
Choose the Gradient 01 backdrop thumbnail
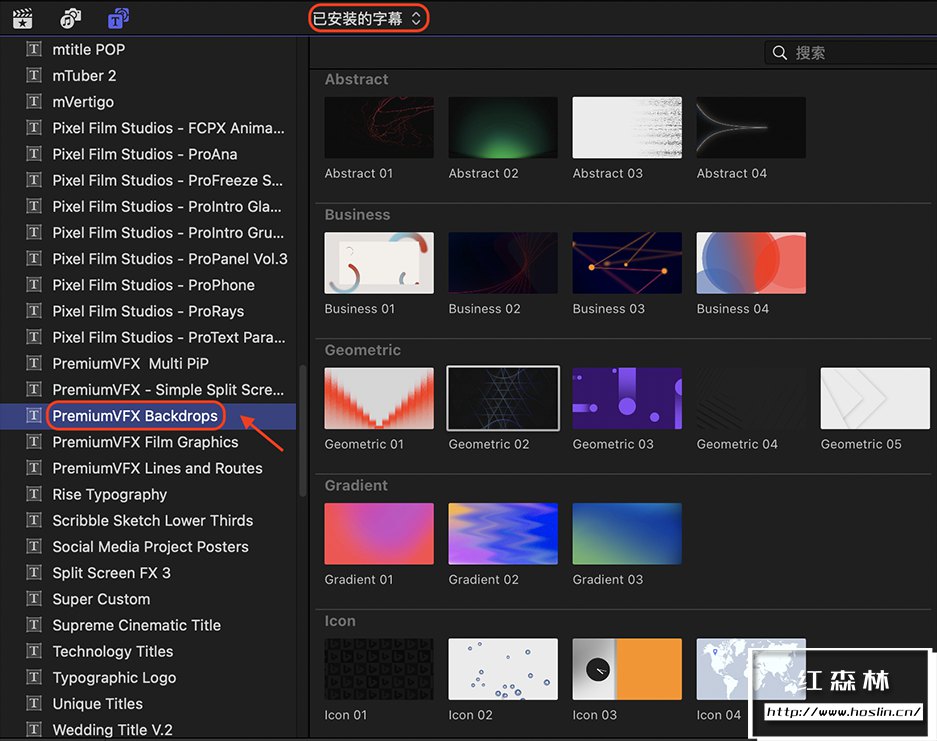pyautogui.click(x=379, y=533)
